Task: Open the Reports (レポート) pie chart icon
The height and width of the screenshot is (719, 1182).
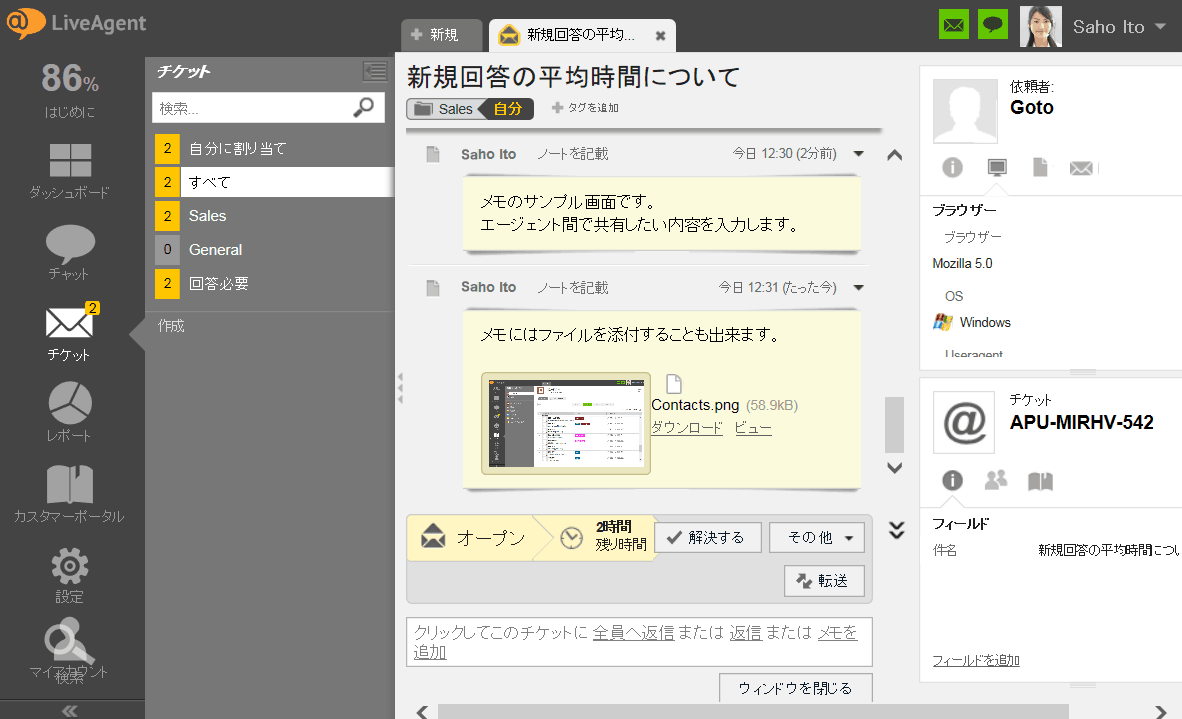Action: [x=69, y=404]
